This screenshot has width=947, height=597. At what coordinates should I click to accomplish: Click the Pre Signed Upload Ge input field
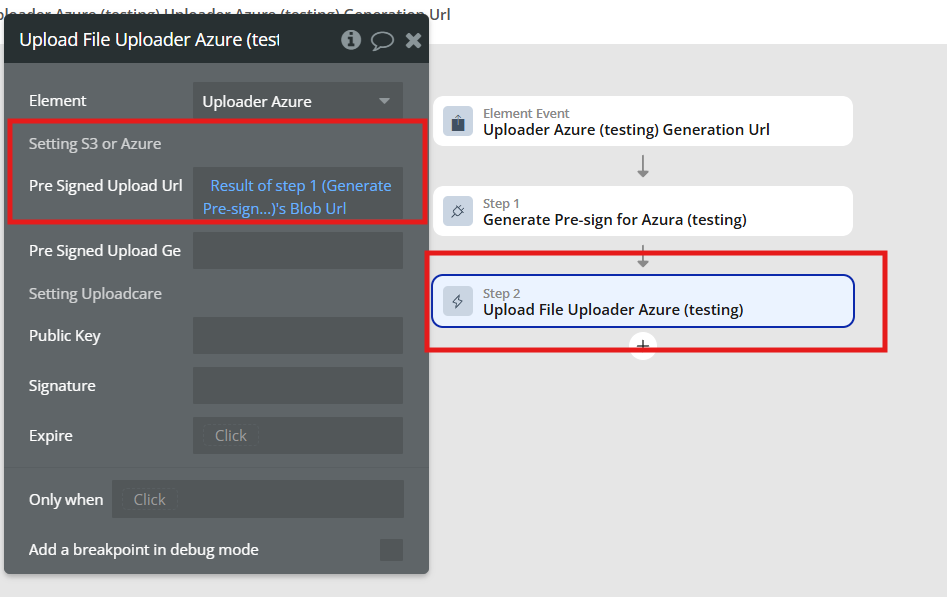pyautogui.click(x=298, y=251)
